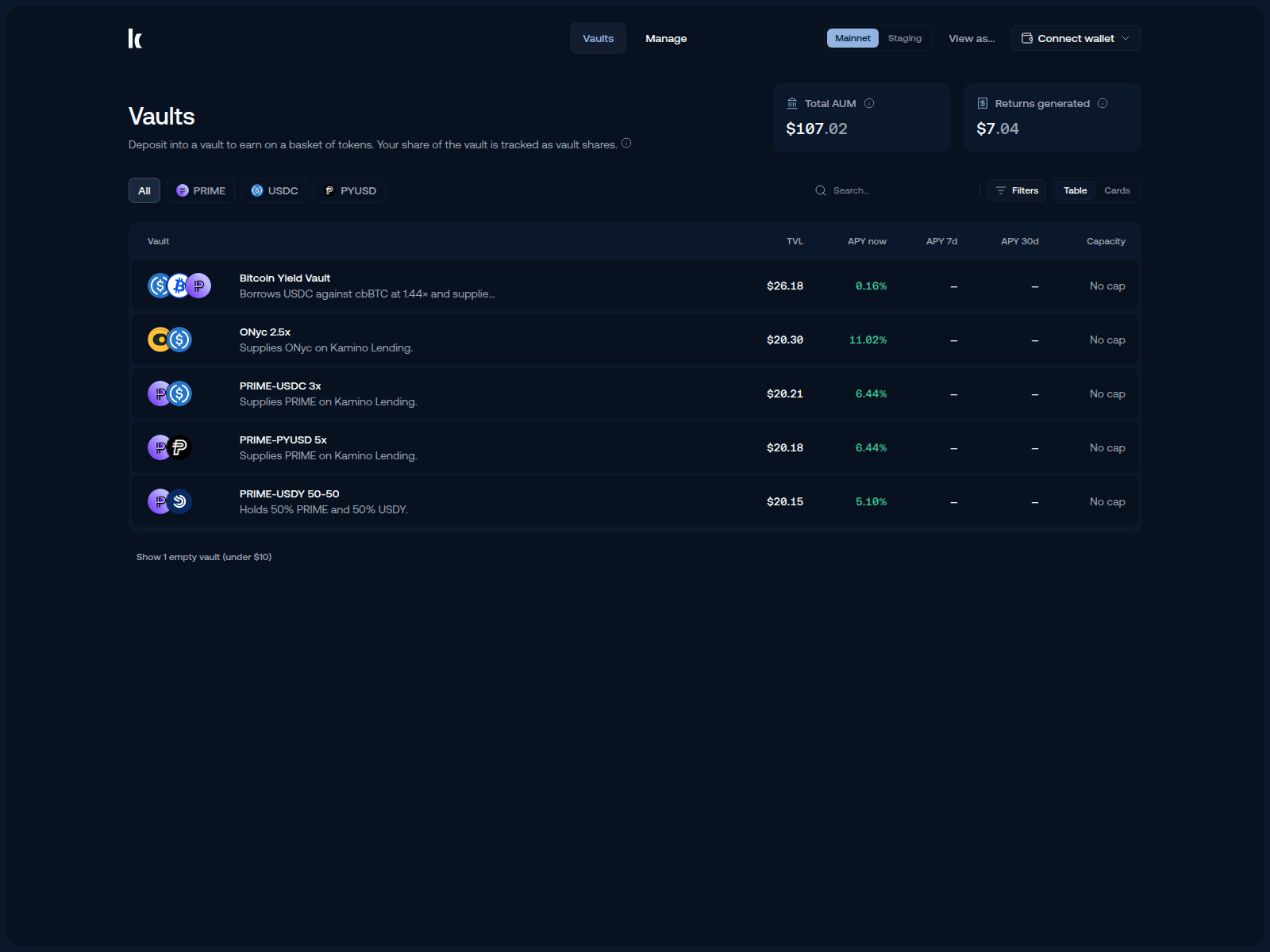Click PRIME-USDY 50-50 token icons

click(170, 501)
